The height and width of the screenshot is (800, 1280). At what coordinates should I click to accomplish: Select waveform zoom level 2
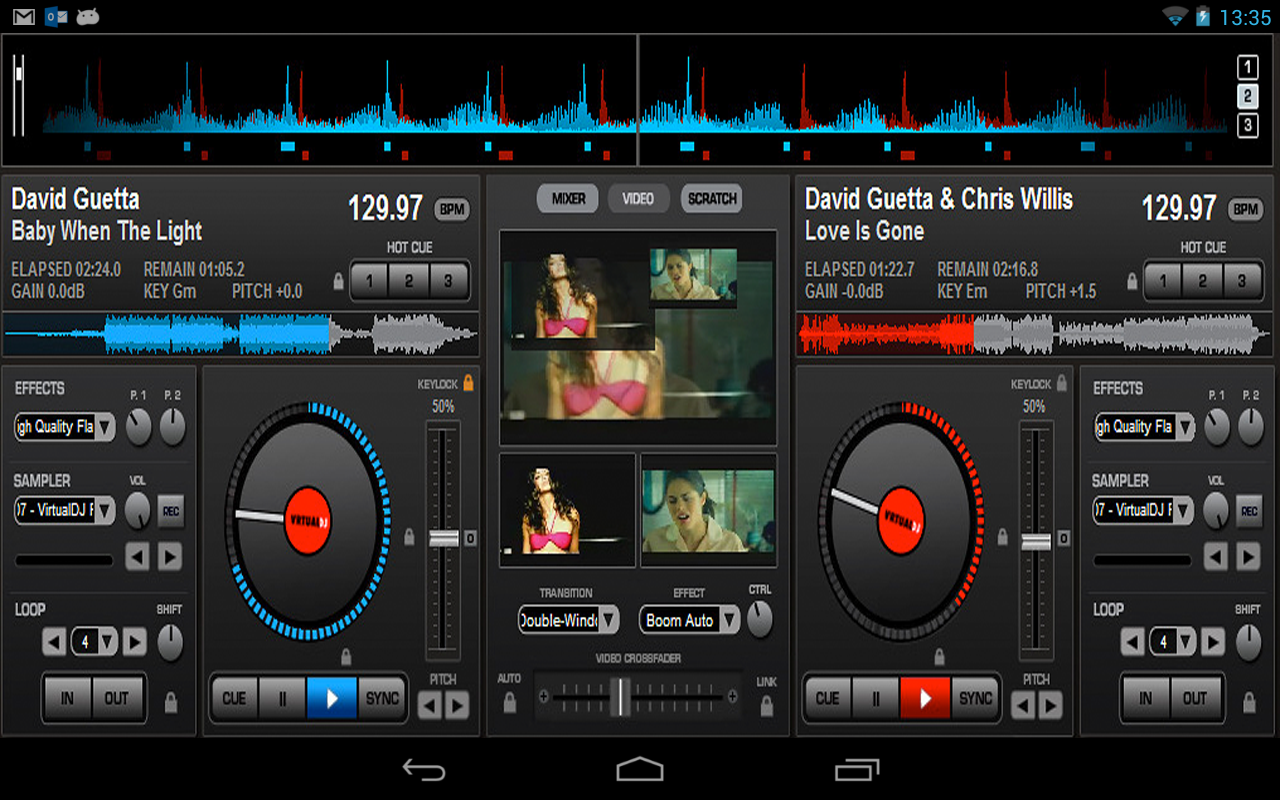[1247, 96]
